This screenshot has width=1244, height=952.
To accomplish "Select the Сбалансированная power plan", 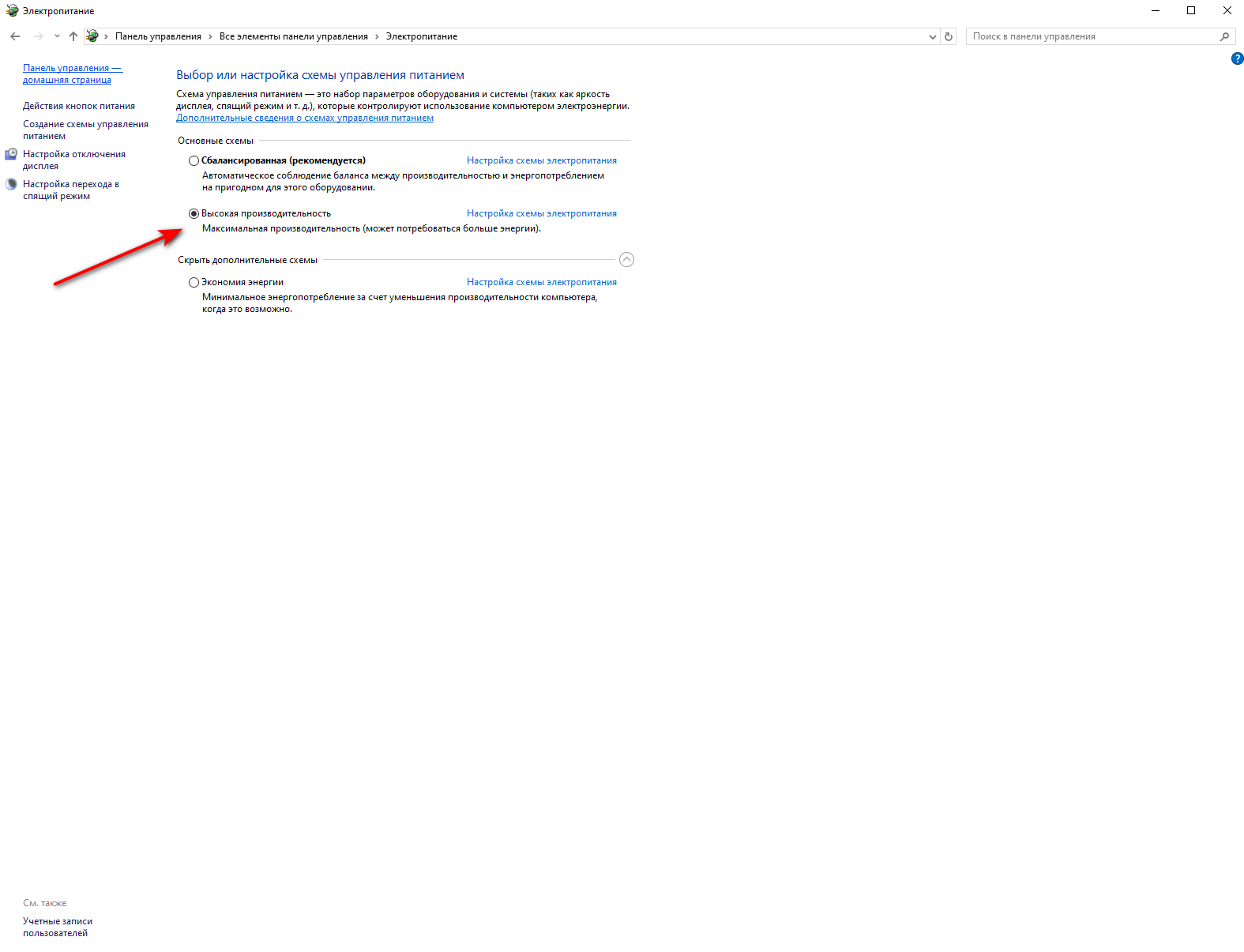I will coord(194,161).
